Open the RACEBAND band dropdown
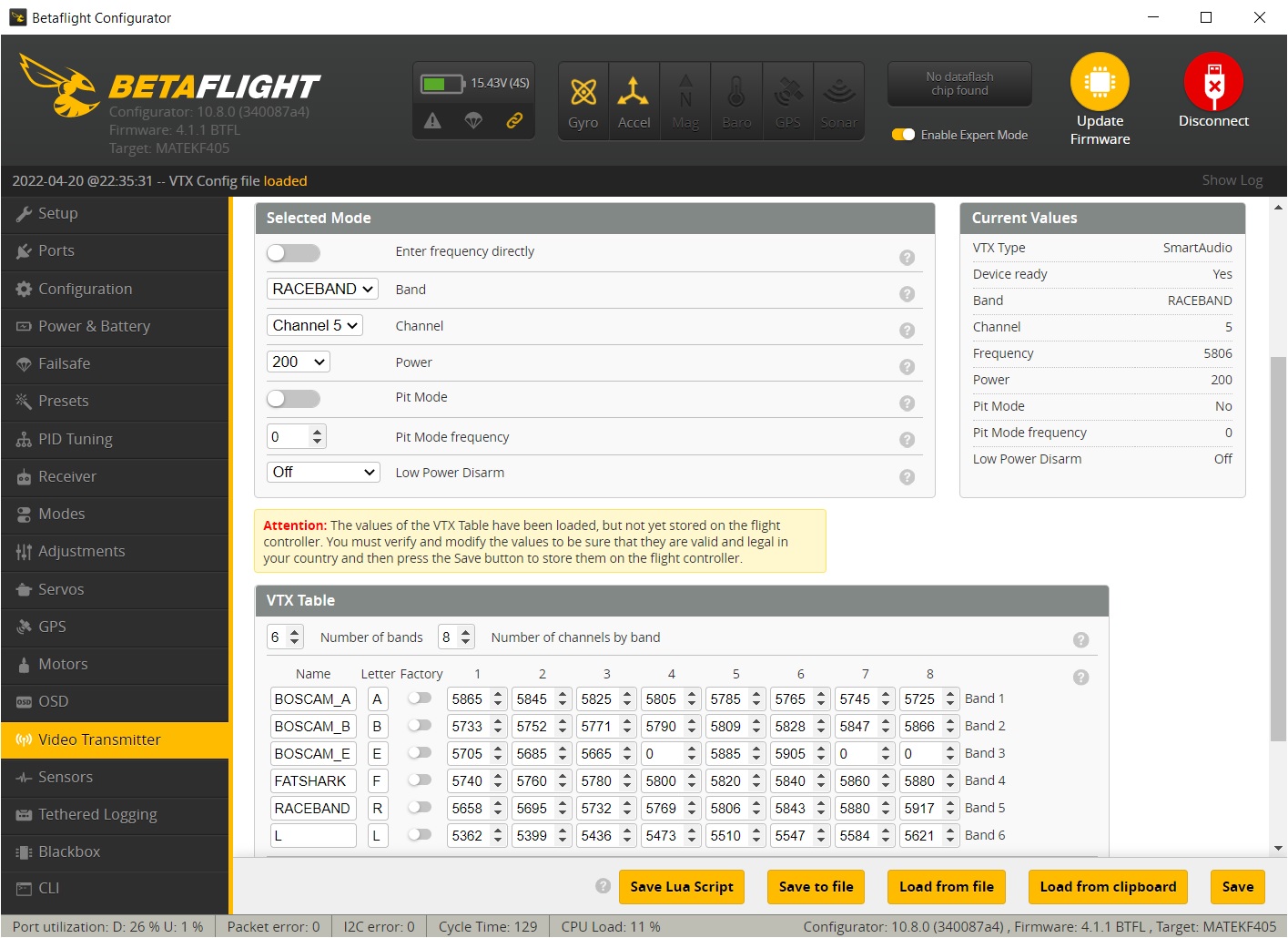Viewport: 1288px width, 938px height. pos(322,289)
